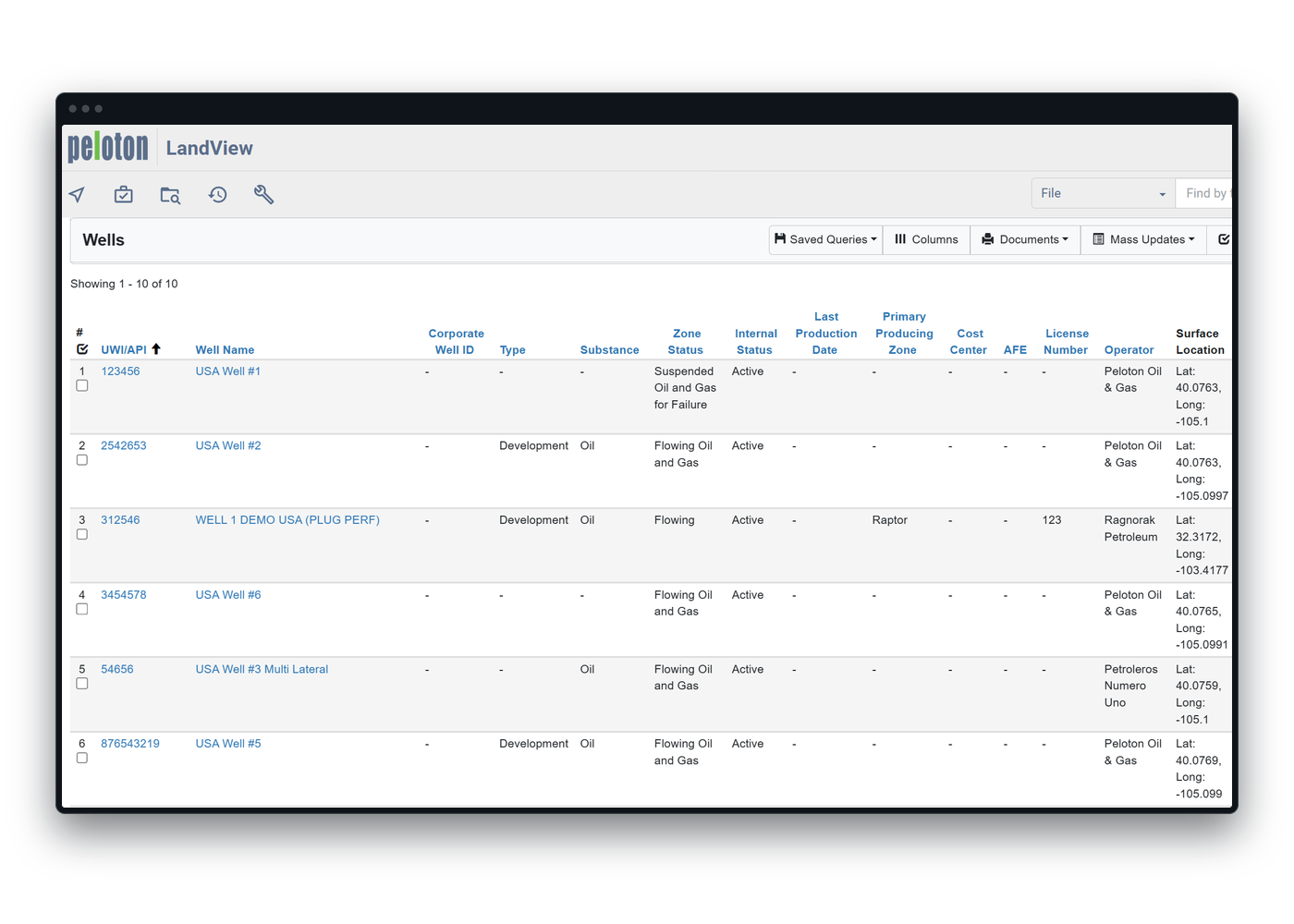Click the Peloton logo
The image size is (1294, 924).
[x=108, y=148]
